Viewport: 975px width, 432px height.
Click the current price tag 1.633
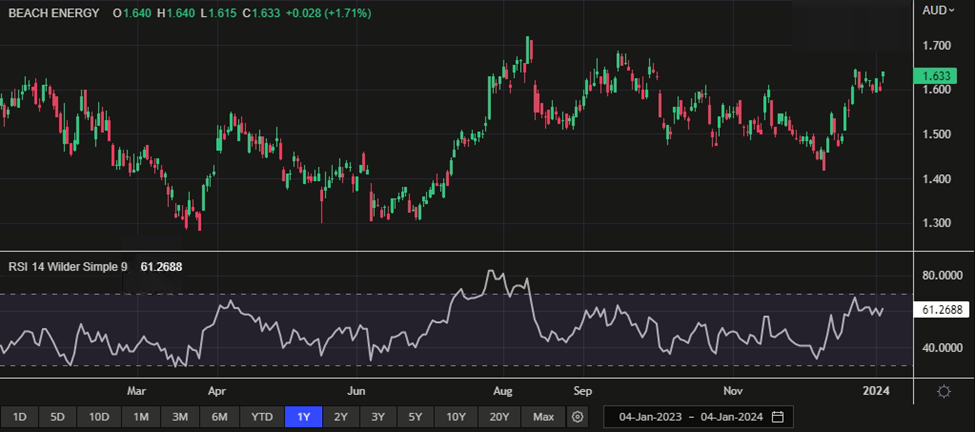[933, 76]
